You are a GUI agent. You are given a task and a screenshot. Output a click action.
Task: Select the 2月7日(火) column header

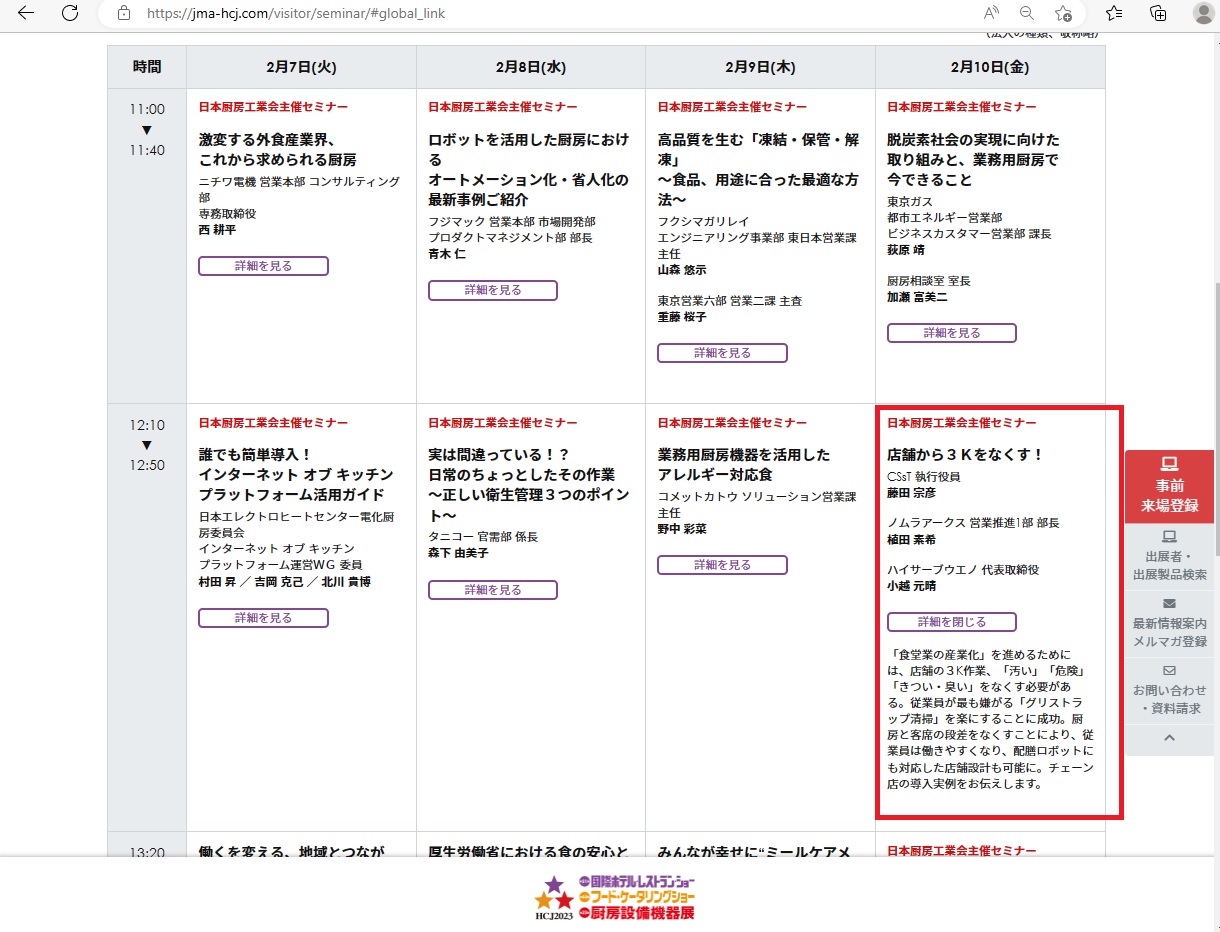(x=301, y=67)
